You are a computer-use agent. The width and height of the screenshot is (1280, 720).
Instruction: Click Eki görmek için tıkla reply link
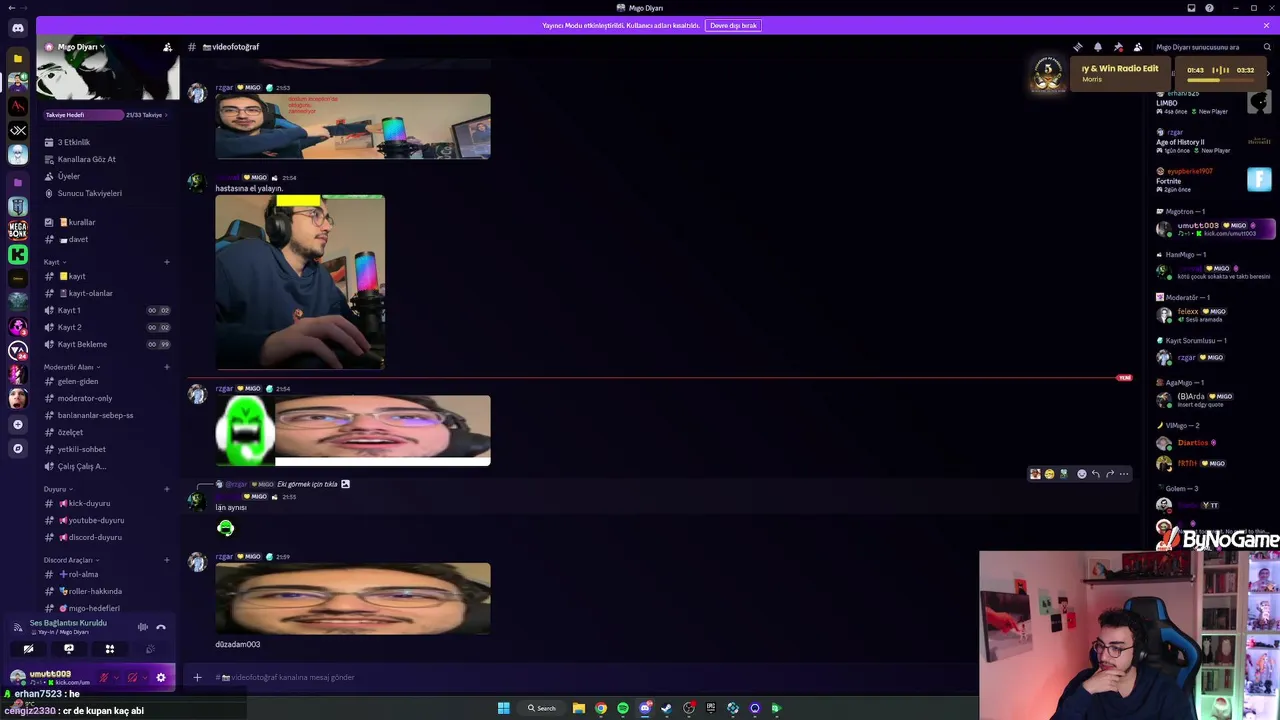click(x=307, y=484)
